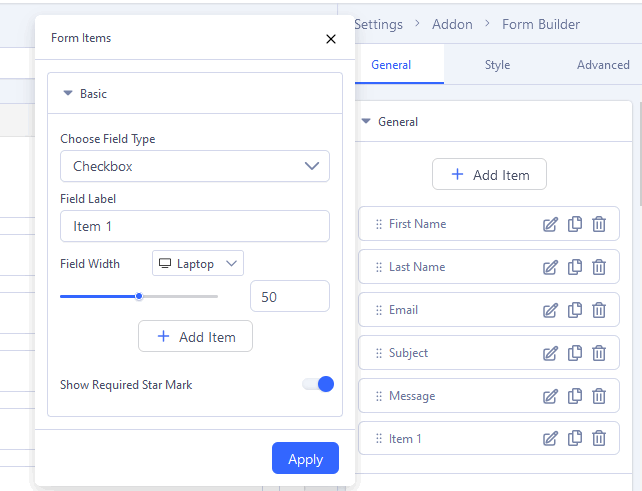Toggle Show Required Star Mark switch
The height and width of the screenshot is (491, 642).
click(318, 384)
